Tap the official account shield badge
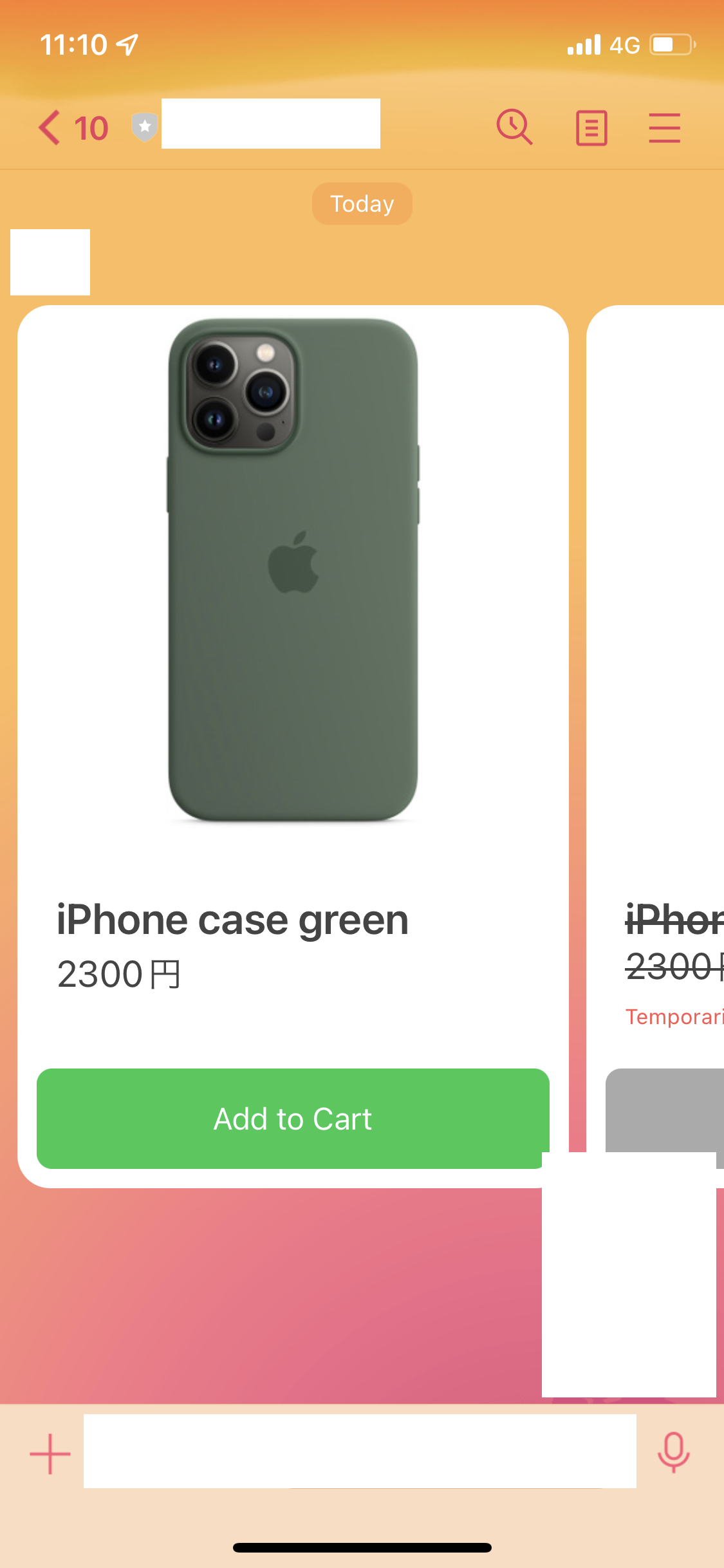Viewport: 724px width, 1568px height. tap(145, 127)
